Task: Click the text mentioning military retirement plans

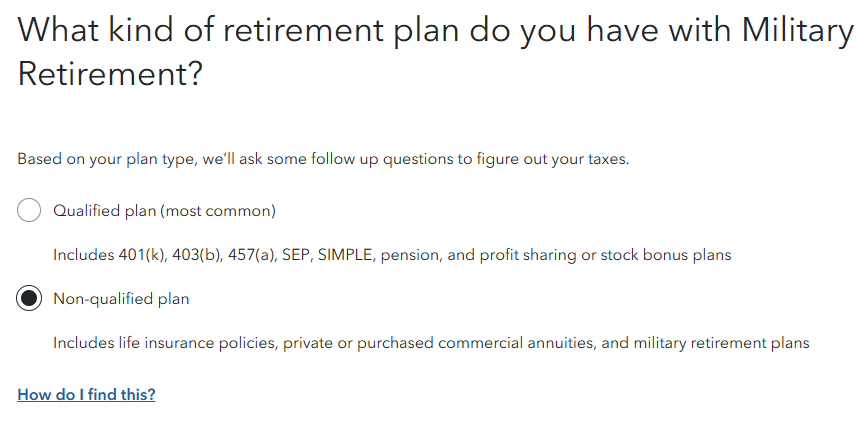Action: (x=705, y=343)
